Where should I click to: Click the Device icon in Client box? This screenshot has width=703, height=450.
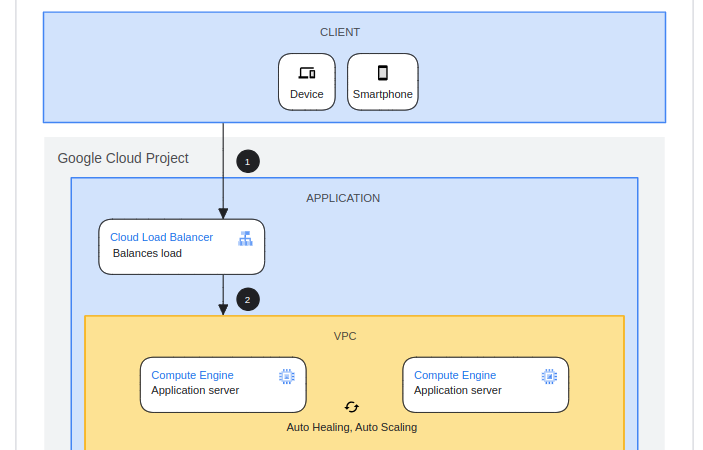tap(307, 73)
